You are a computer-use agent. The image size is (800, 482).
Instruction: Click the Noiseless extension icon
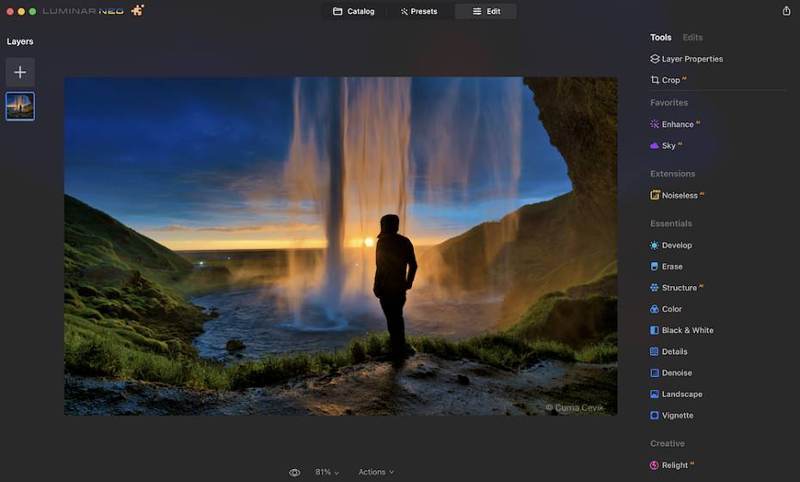coord(655,195)
